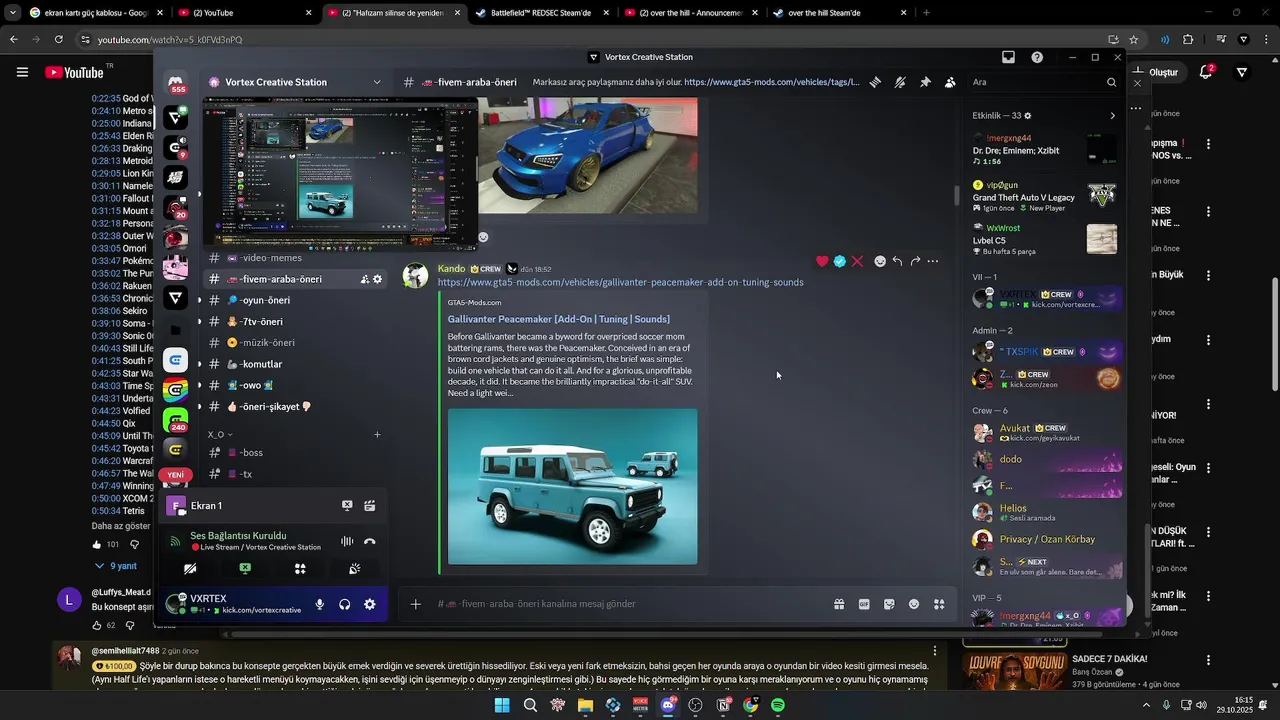This screenshot has height=720, width=1280.
Task: Open Discord help question mark icon
Action: click(1037, 57)
